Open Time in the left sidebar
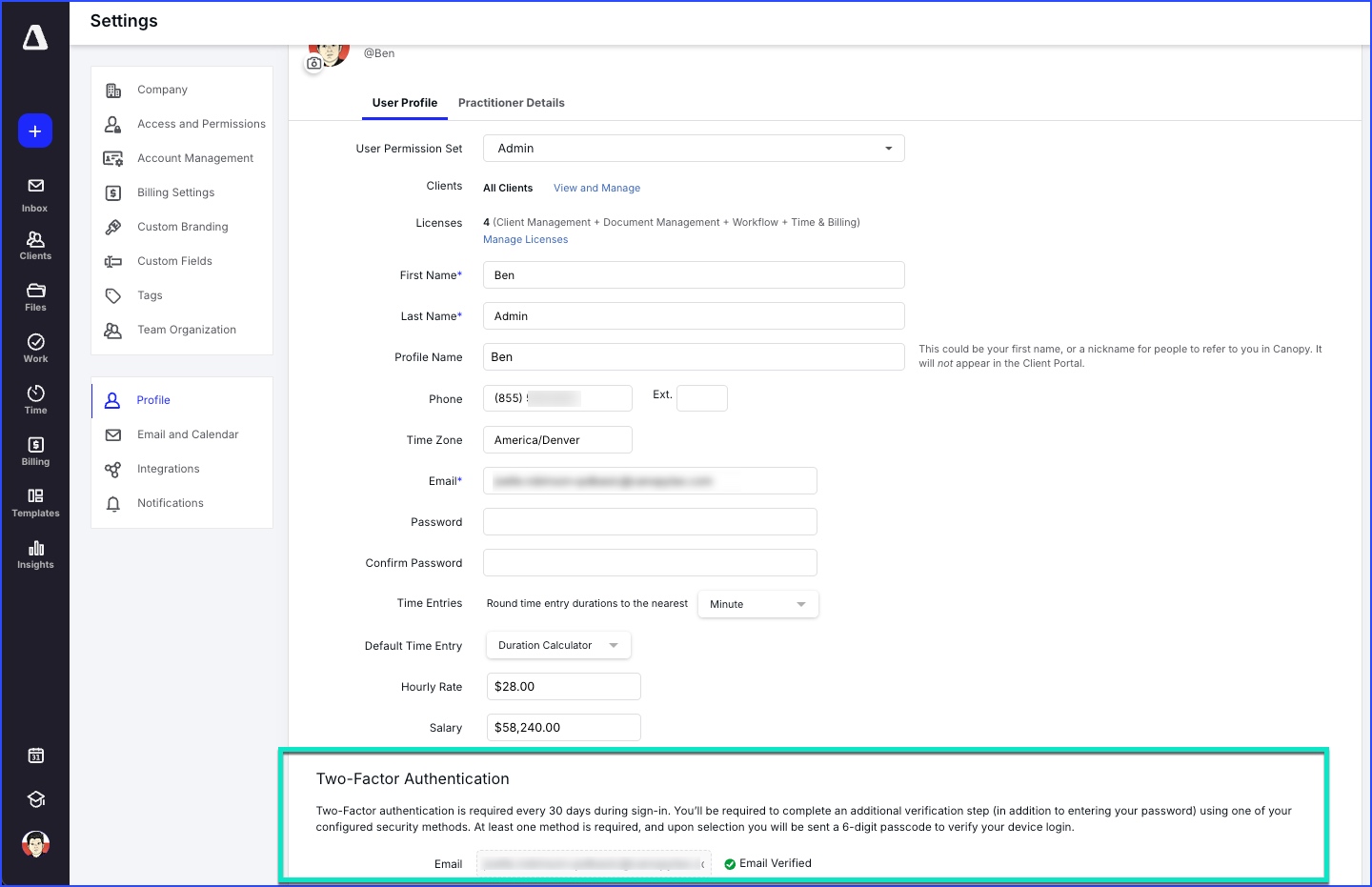The height and width of the screenshot is (887, 1372). [35, 400]
